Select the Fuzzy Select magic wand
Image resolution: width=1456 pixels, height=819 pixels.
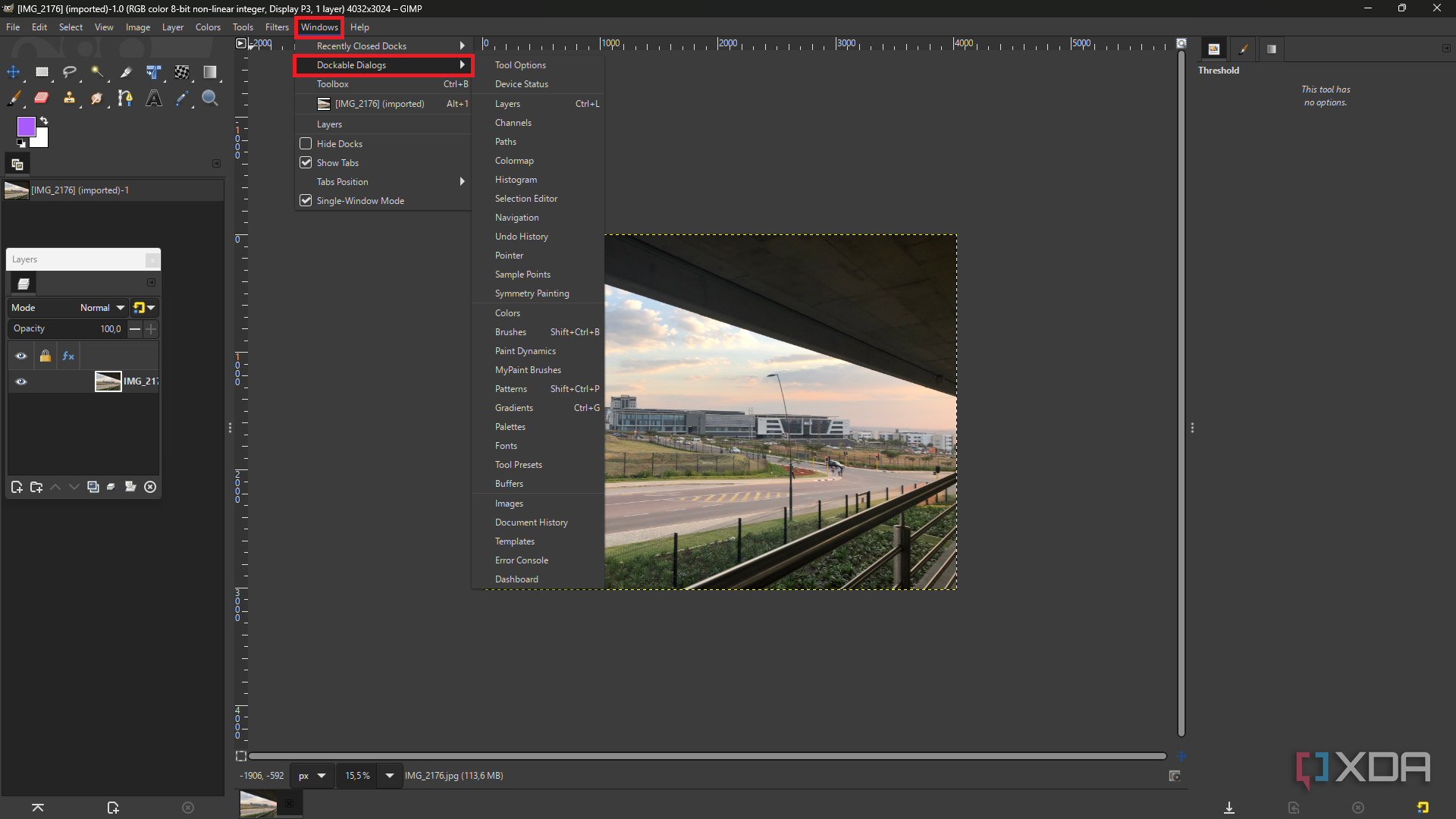(x=97, y=72)
